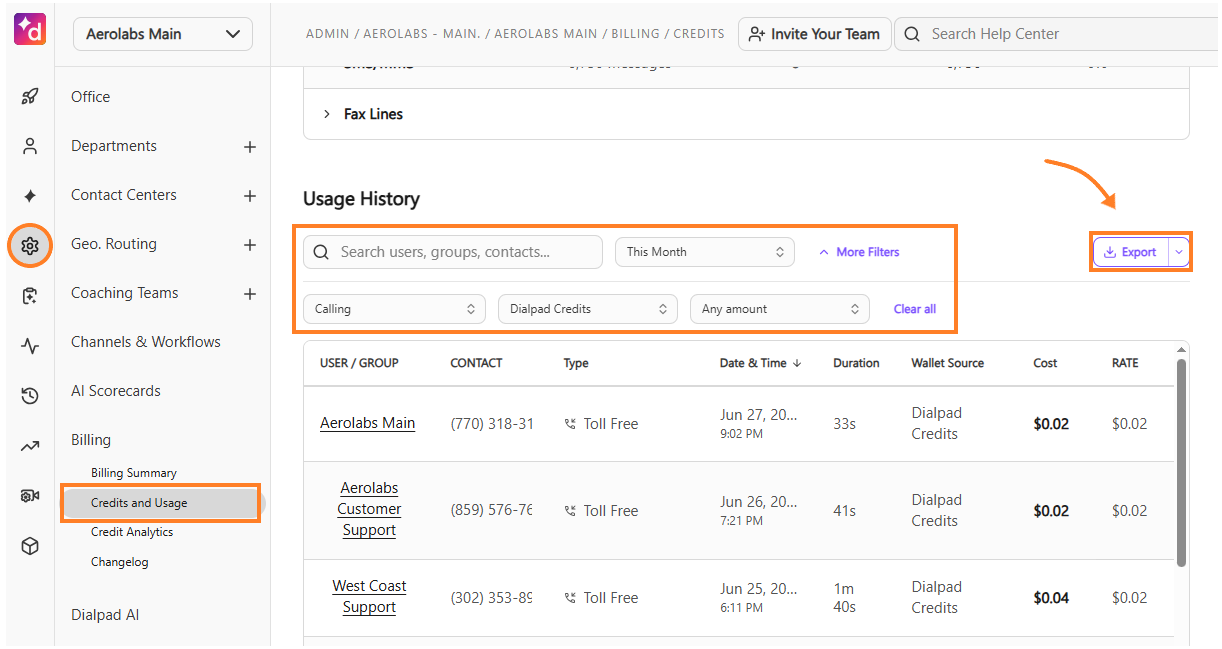Click the CONTACT column header

pyautogui.click(x=476, y=363)
